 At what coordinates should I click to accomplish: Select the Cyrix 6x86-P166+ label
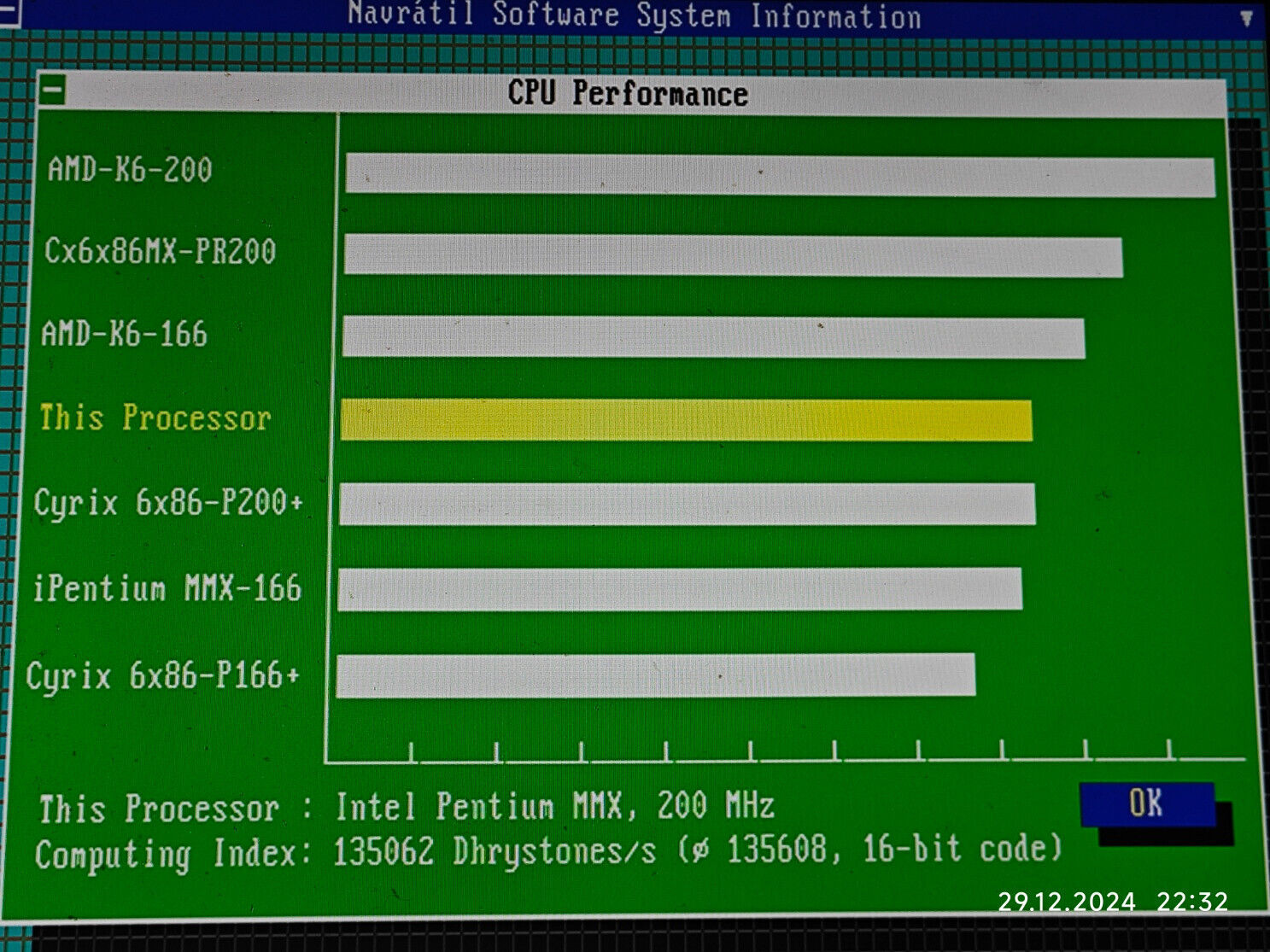point(163,675)
